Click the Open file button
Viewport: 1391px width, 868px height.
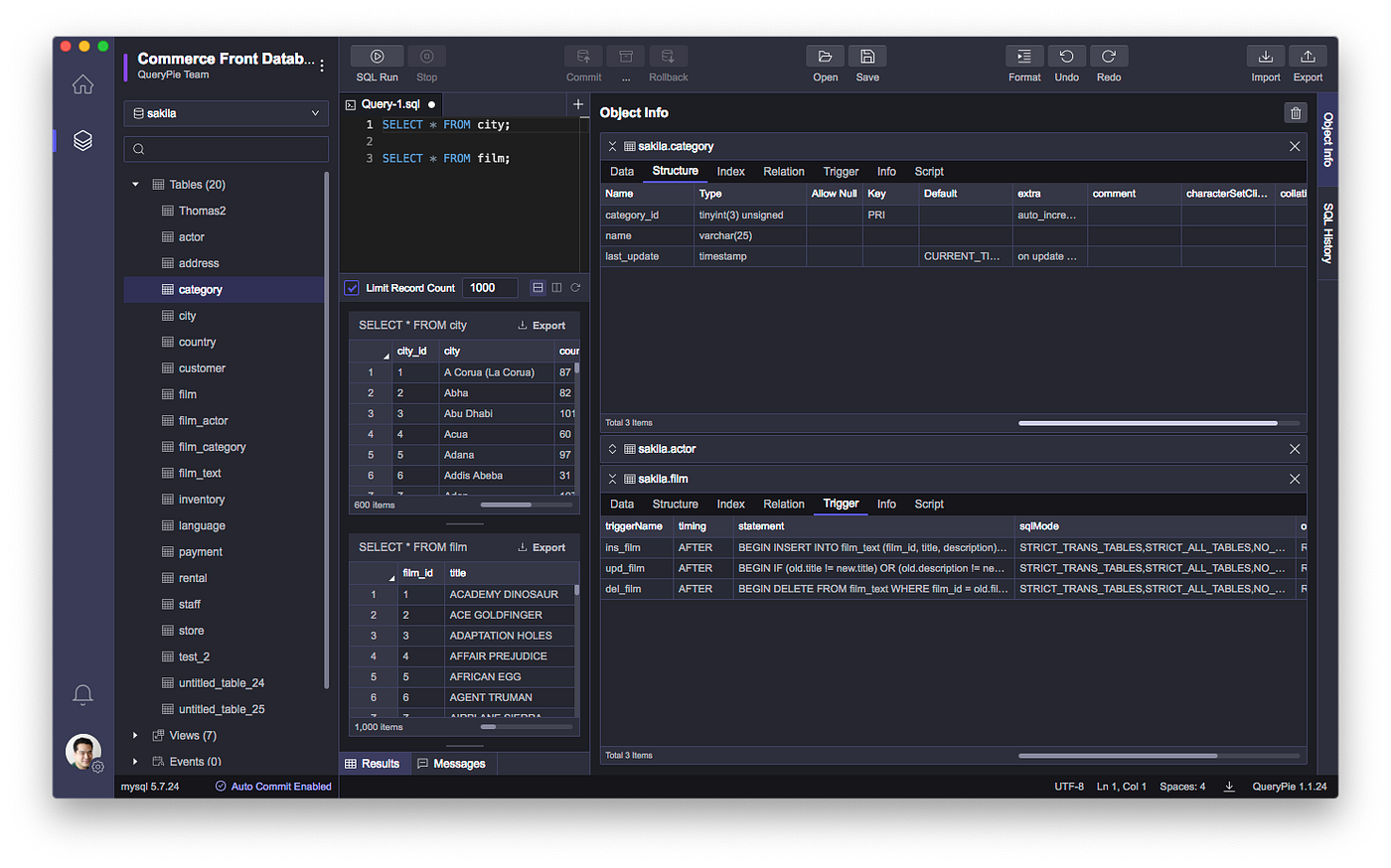click(825, 57)
